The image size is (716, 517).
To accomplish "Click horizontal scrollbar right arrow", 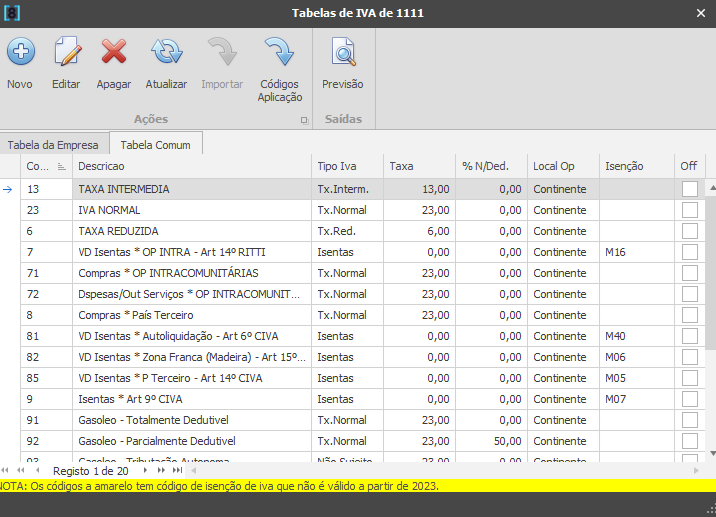I will [696, 470].
